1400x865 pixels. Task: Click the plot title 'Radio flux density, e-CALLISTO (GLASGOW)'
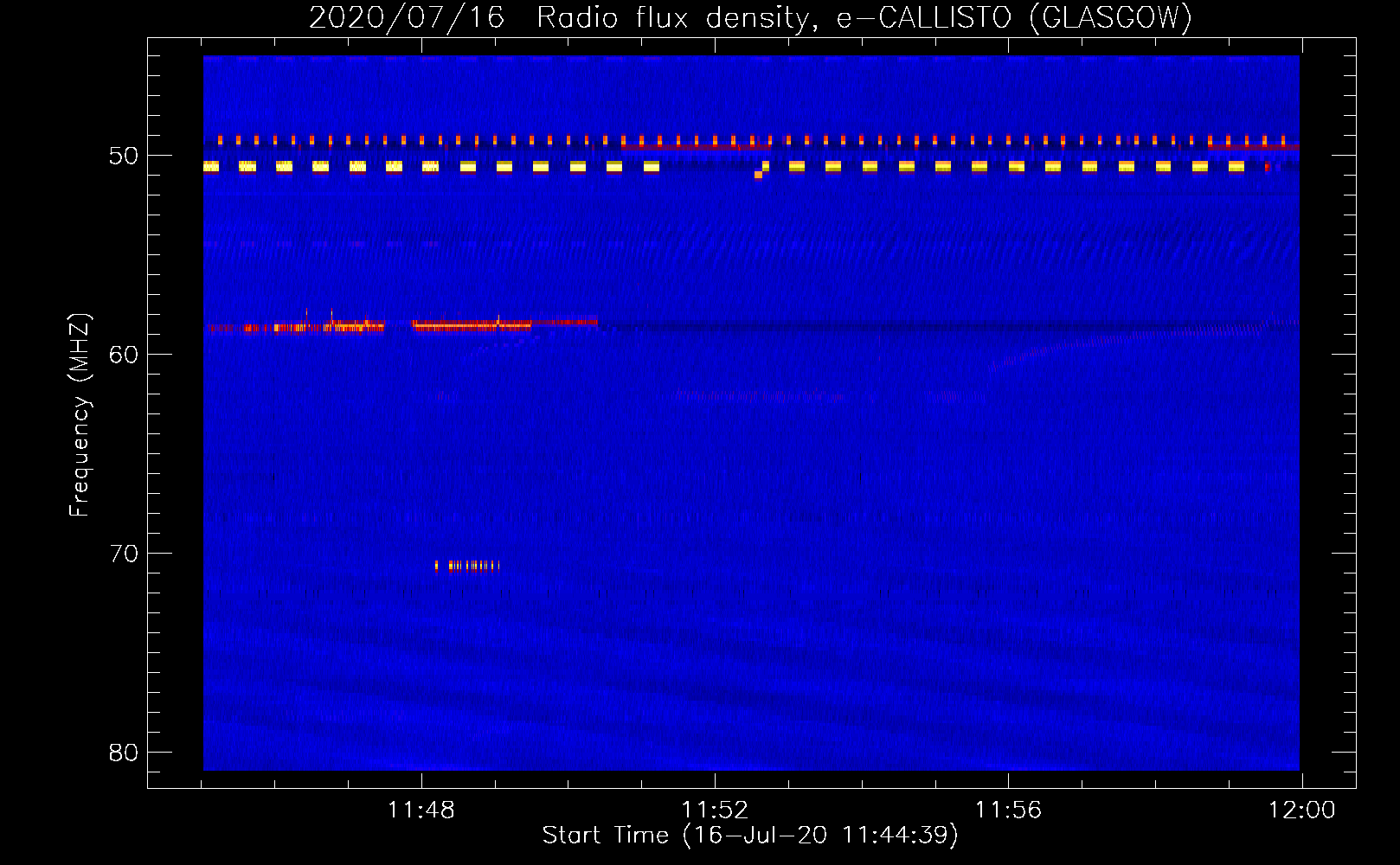point(864,18)
